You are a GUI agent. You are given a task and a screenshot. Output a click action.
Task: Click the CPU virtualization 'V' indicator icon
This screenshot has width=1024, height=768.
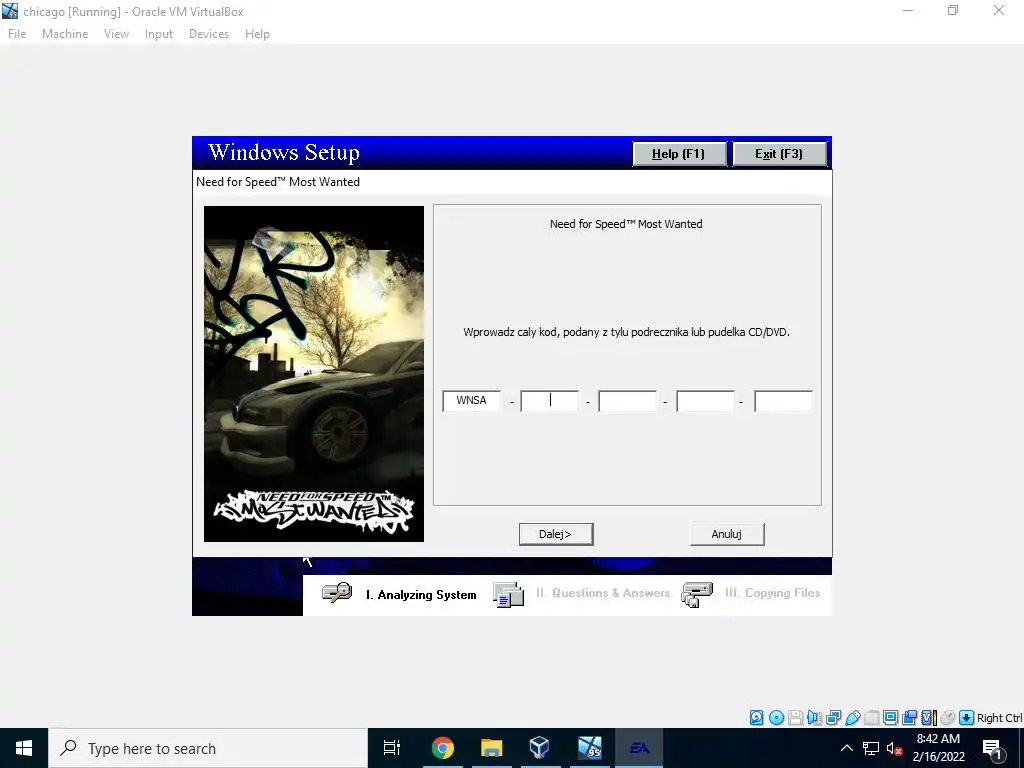point(928,718)
